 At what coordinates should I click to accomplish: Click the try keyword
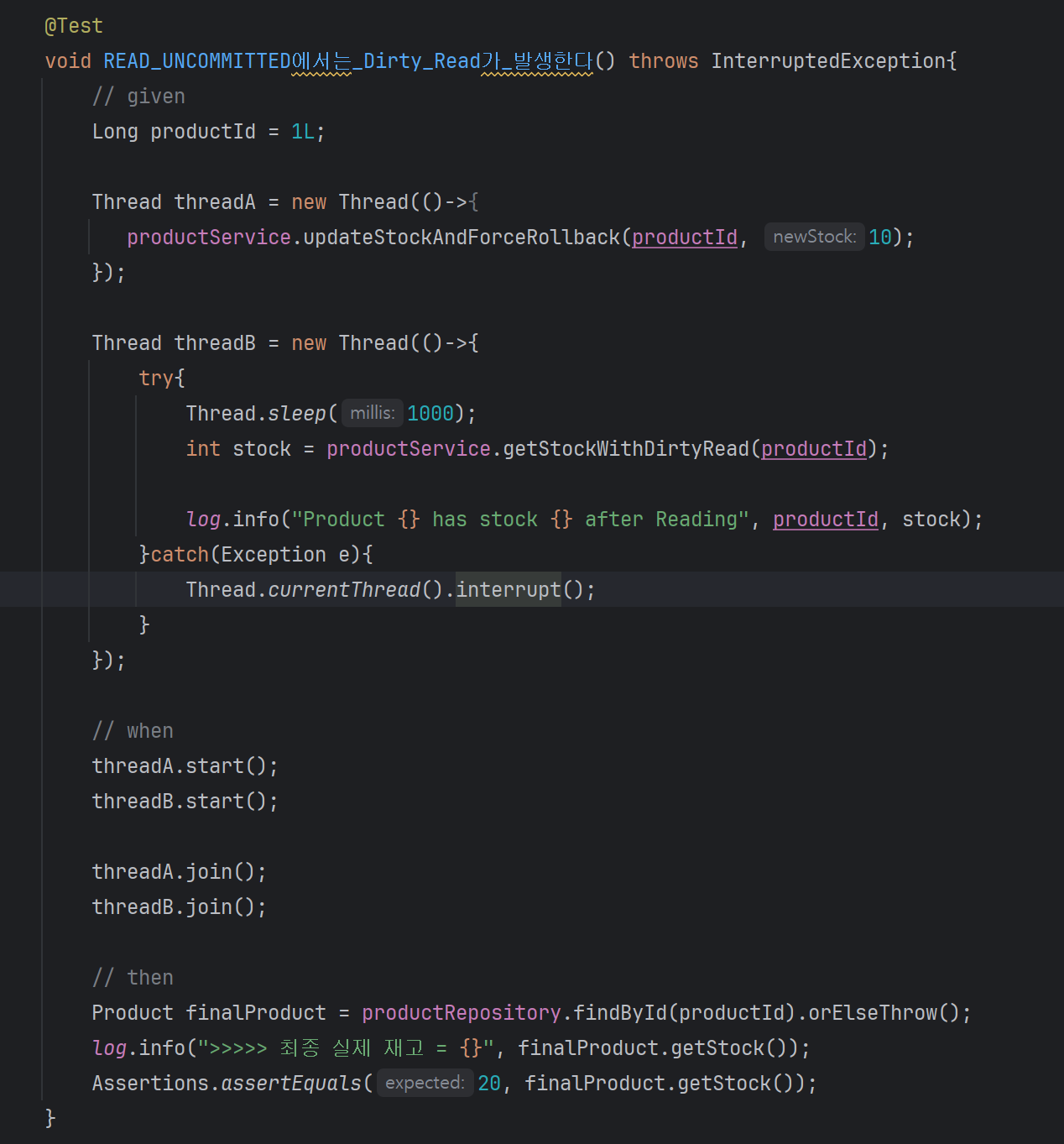[156, 379]
